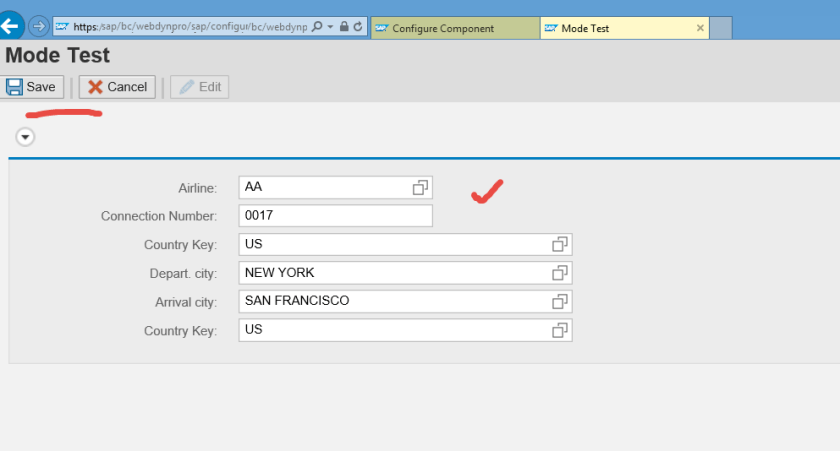Image resolution: width=840 pixels, height=451 pixels.
Task: Click the Edit toolbar button
Action: [x=199, y=87]
